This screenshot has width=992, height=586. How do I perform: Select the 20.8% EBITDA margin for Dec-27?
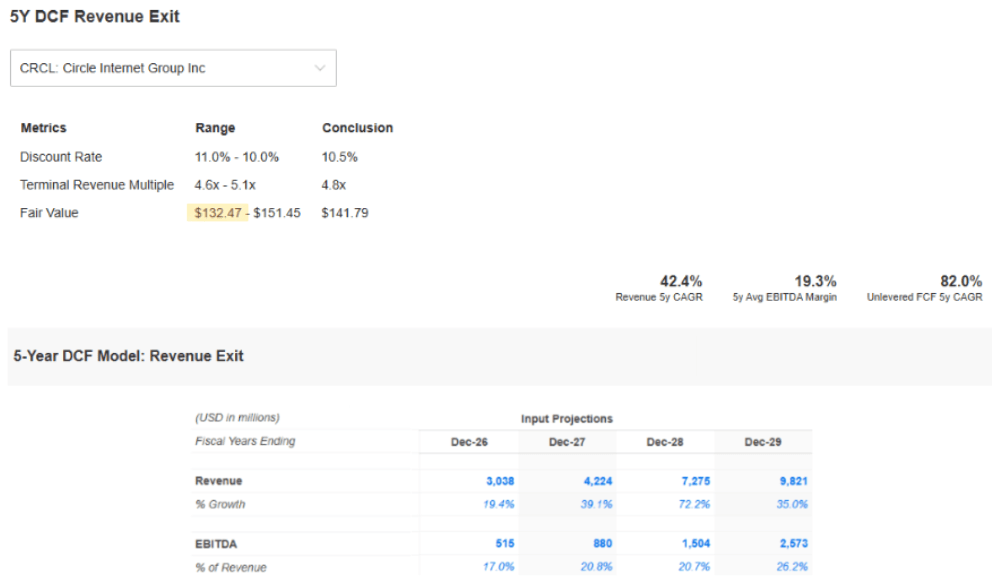click(x=597, y=566)
